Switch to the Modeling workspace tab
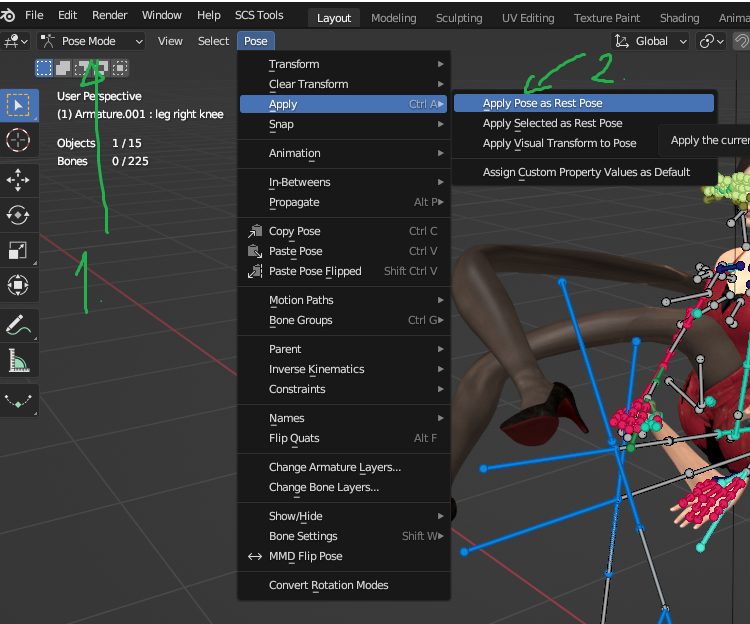 (x=394, y=18)
